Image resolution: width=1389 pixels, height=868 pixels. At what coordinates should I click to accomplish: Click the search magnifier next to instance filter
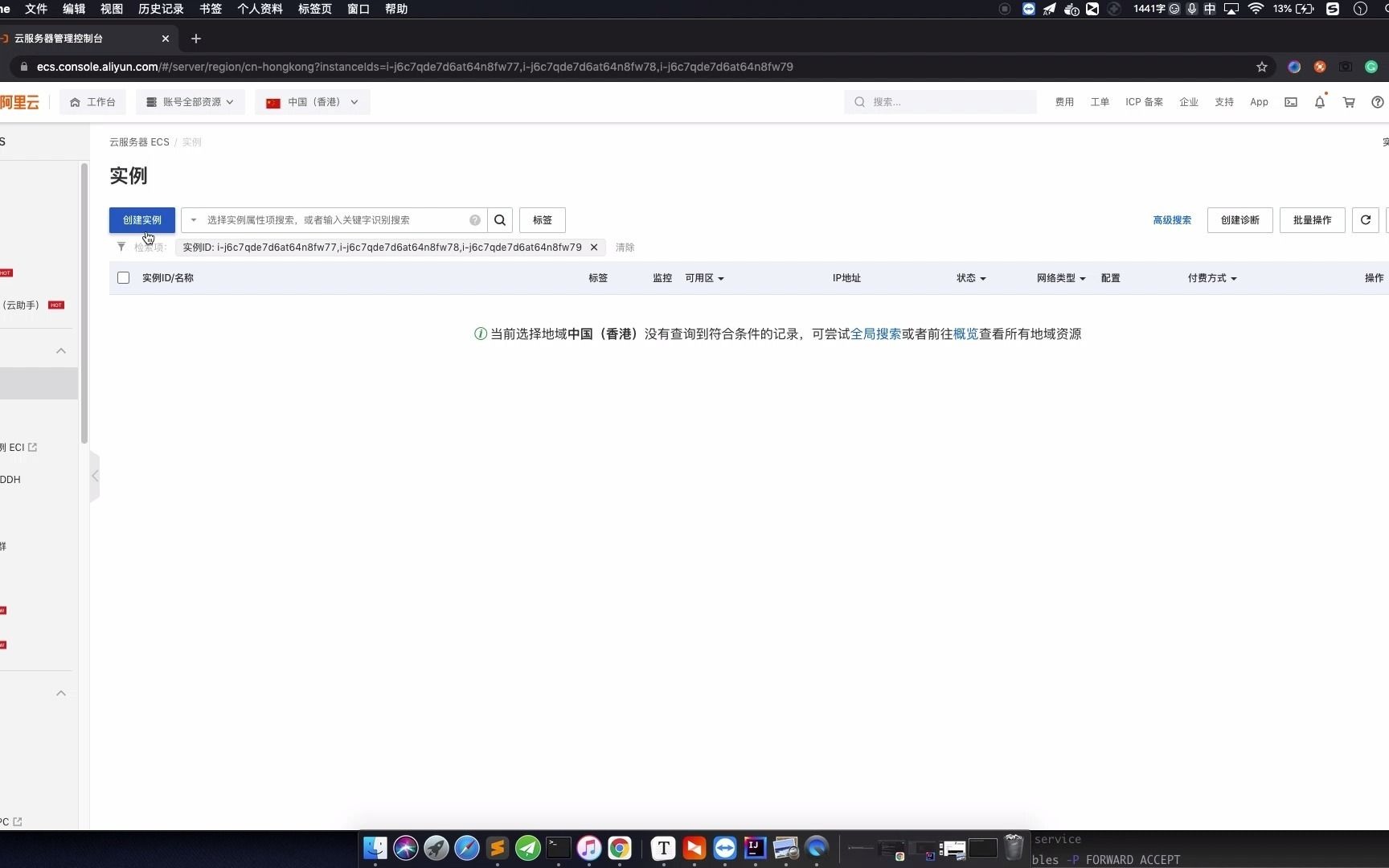pos(500,219)
